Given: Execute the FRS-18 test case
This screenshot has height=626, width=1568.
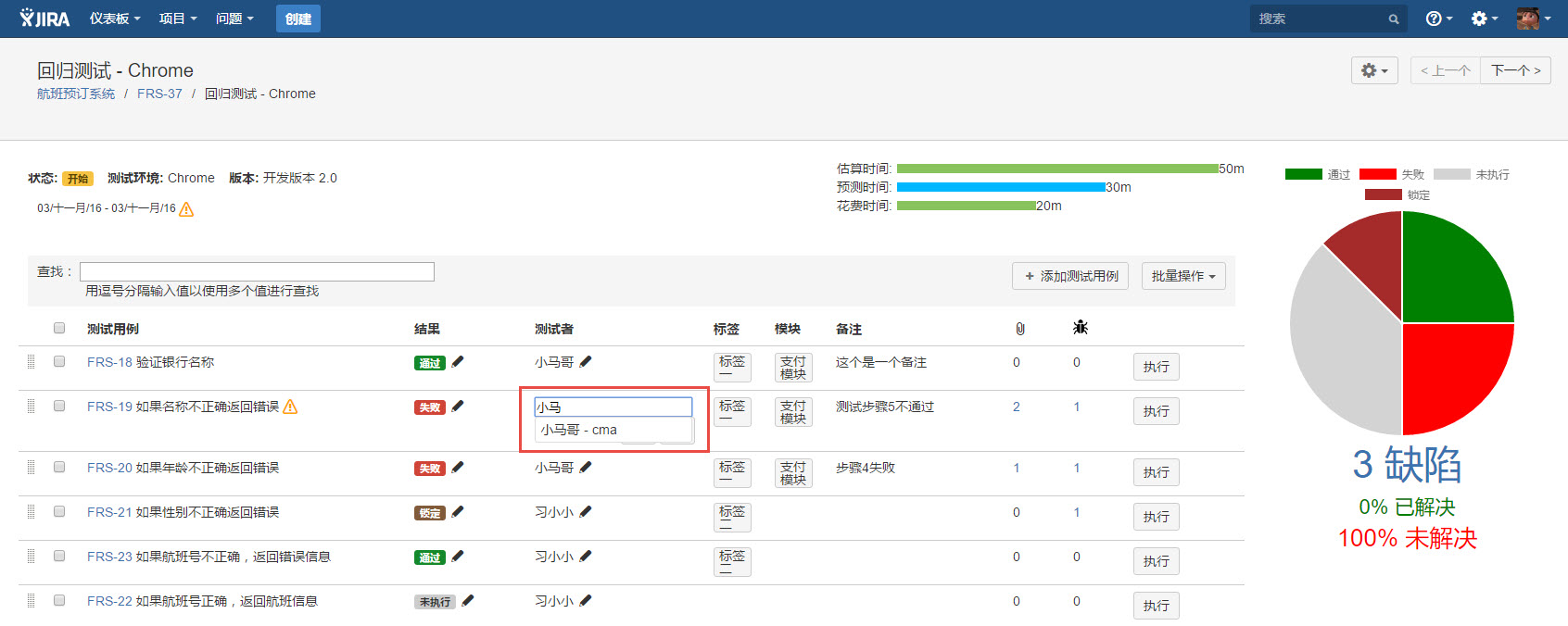Looking at the screenshot, I should [x=1157, y=367].
